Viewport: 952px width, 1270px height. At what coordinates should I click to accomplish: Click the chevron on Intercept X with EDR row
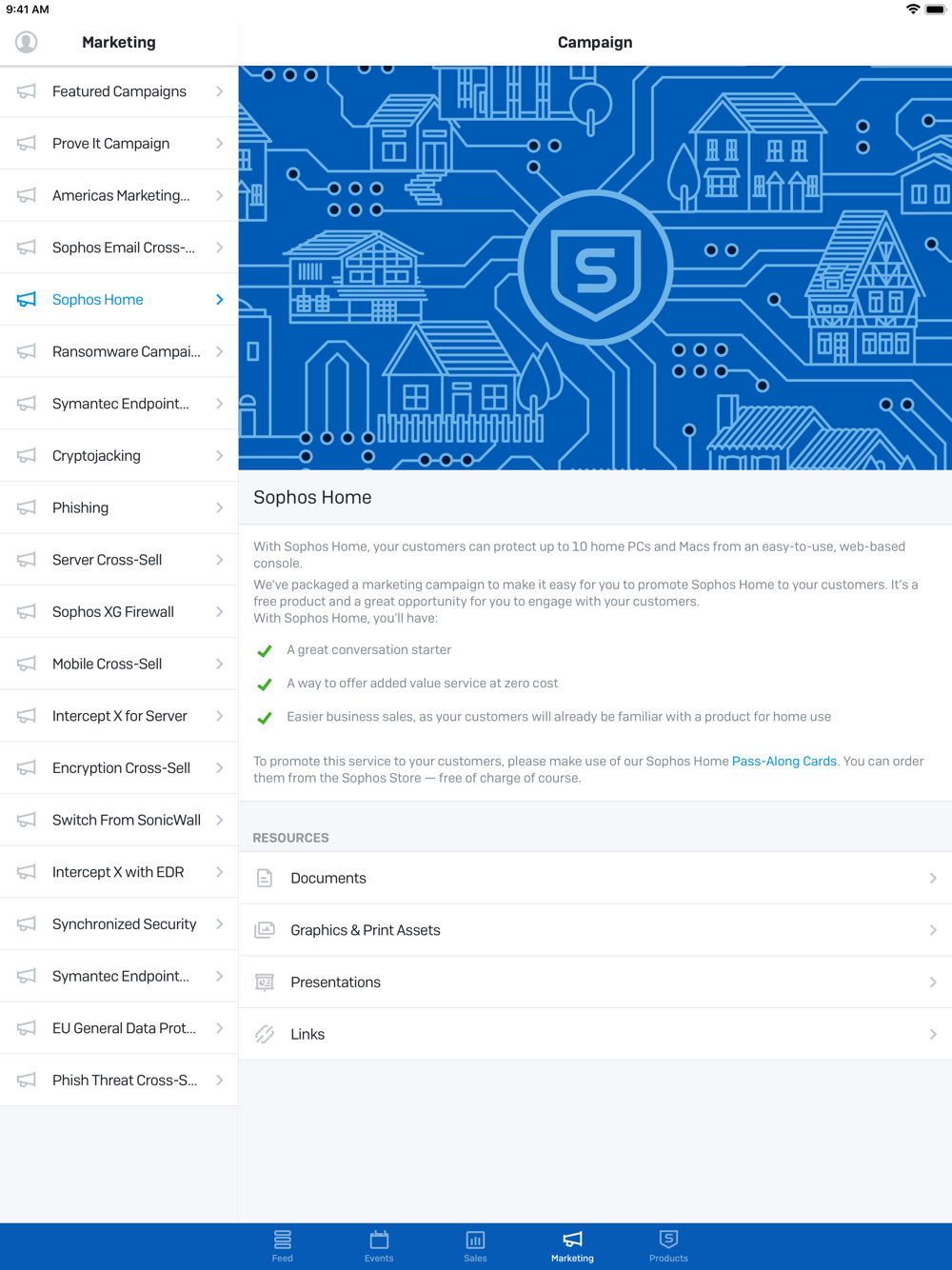[219, 872]
